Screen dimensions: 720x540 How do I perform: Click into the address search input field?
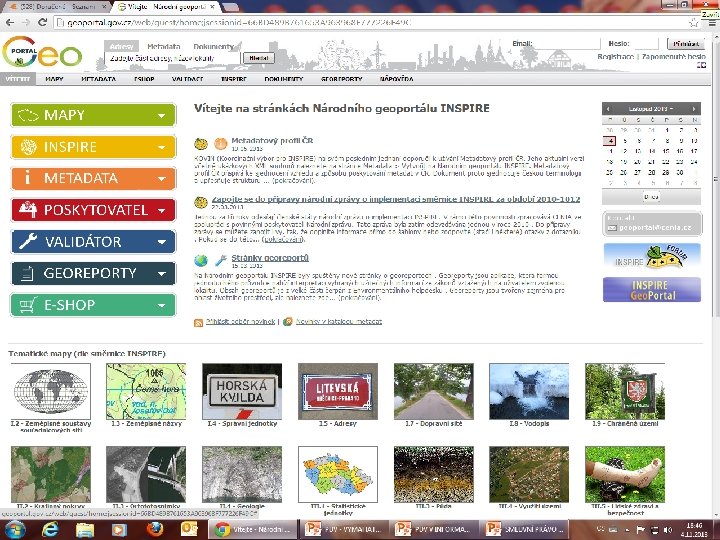[172, 58]
